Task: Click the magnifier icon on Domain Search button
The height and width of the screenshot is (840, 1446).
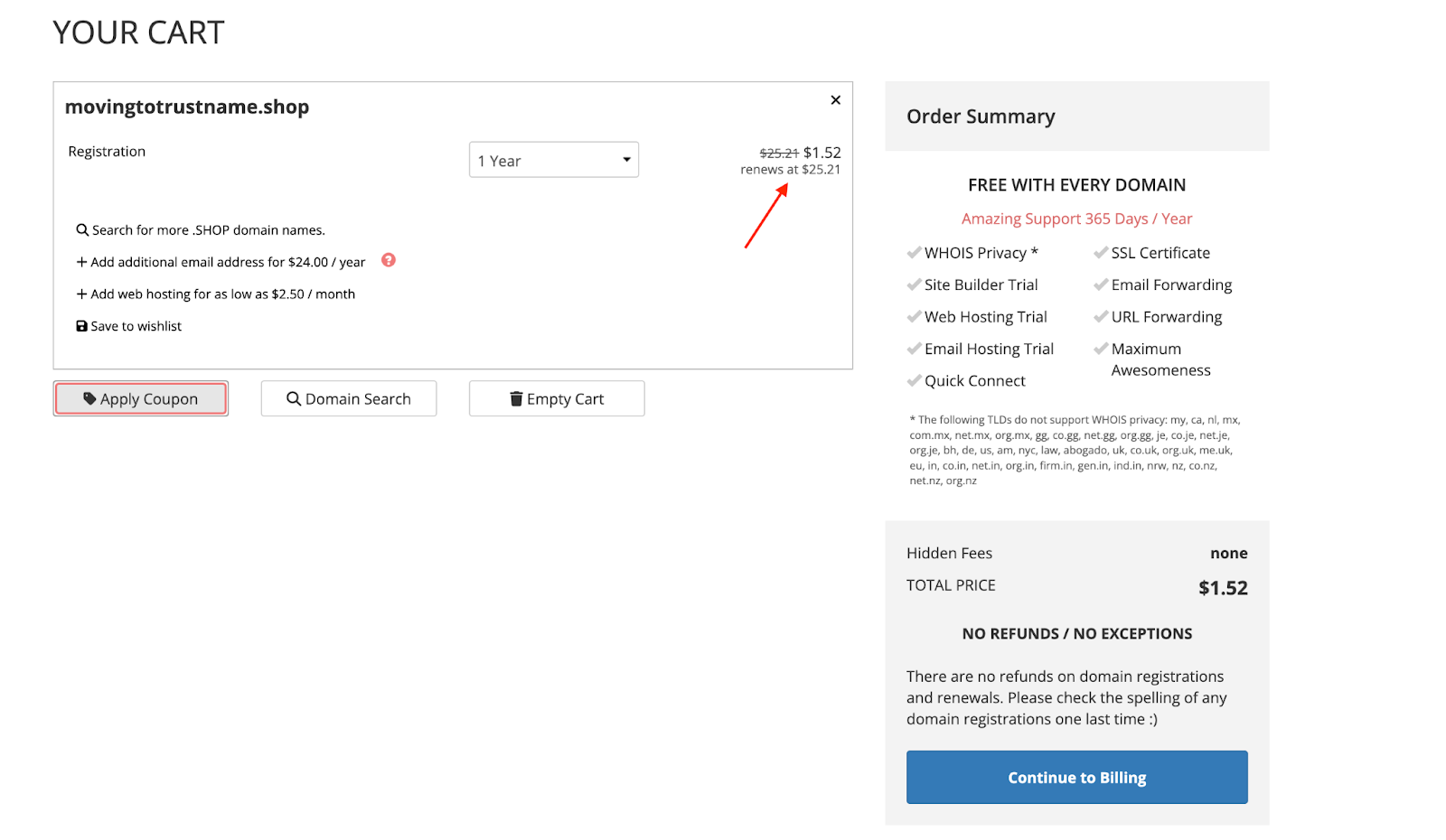Action: [x=294, y=398]
